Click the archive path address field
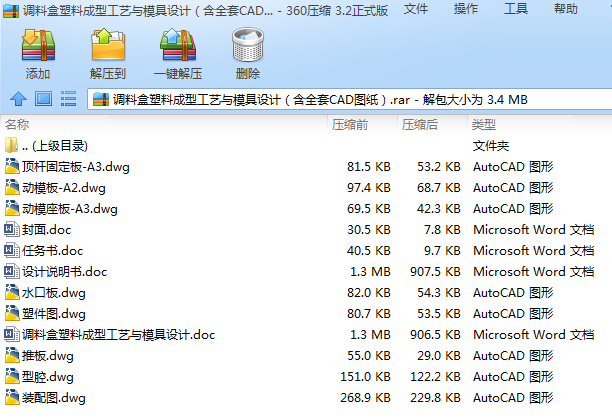This screenshot has width=612, height=420. 350,100
